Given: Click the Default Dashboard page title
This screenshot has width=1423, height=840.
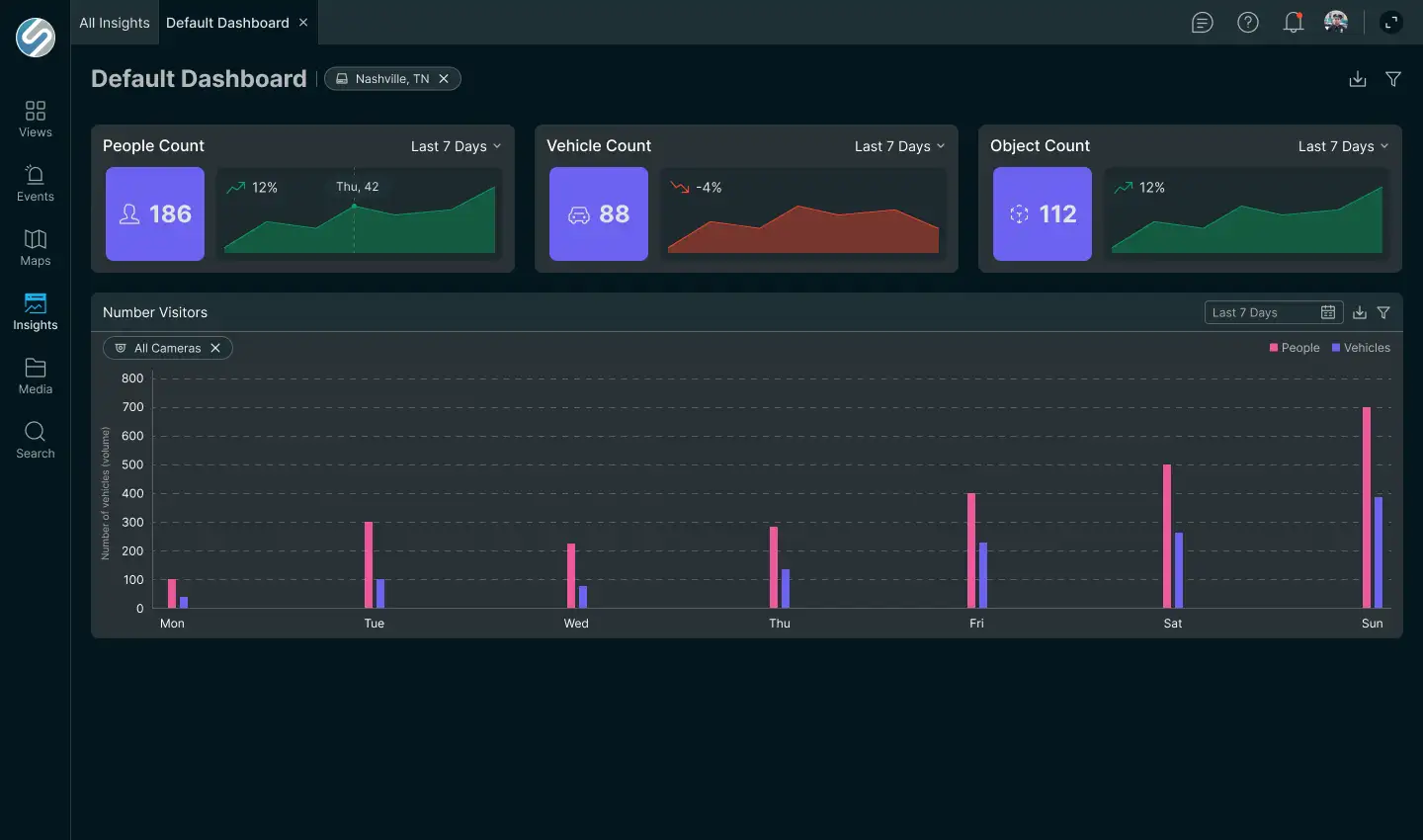Looking at the screenshot, I should pyautogui.click(x=199, y=79).
